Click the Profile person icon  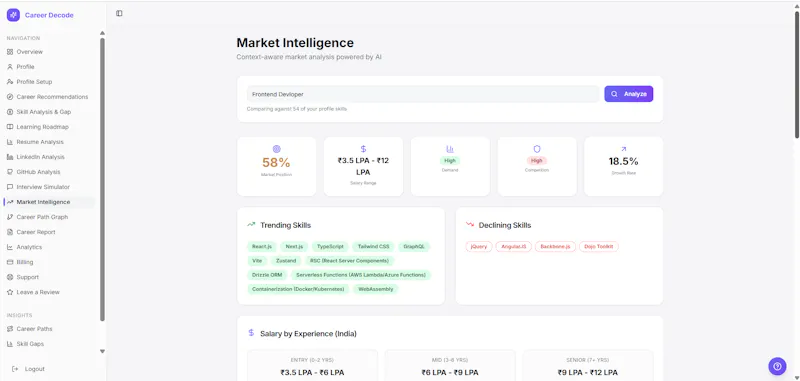(x=10, y=67)
